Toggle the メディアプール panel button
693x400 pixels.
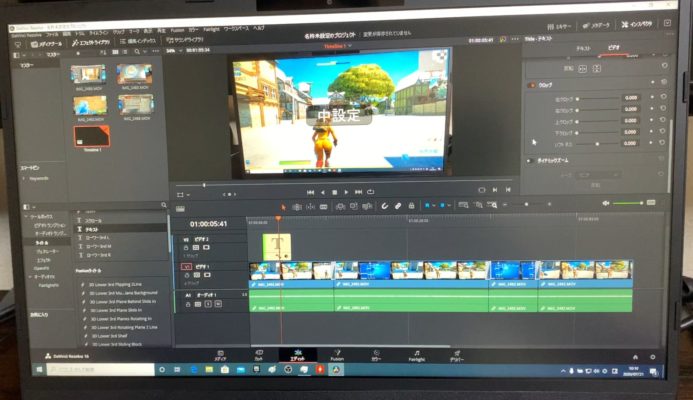[x=46, y=44]
